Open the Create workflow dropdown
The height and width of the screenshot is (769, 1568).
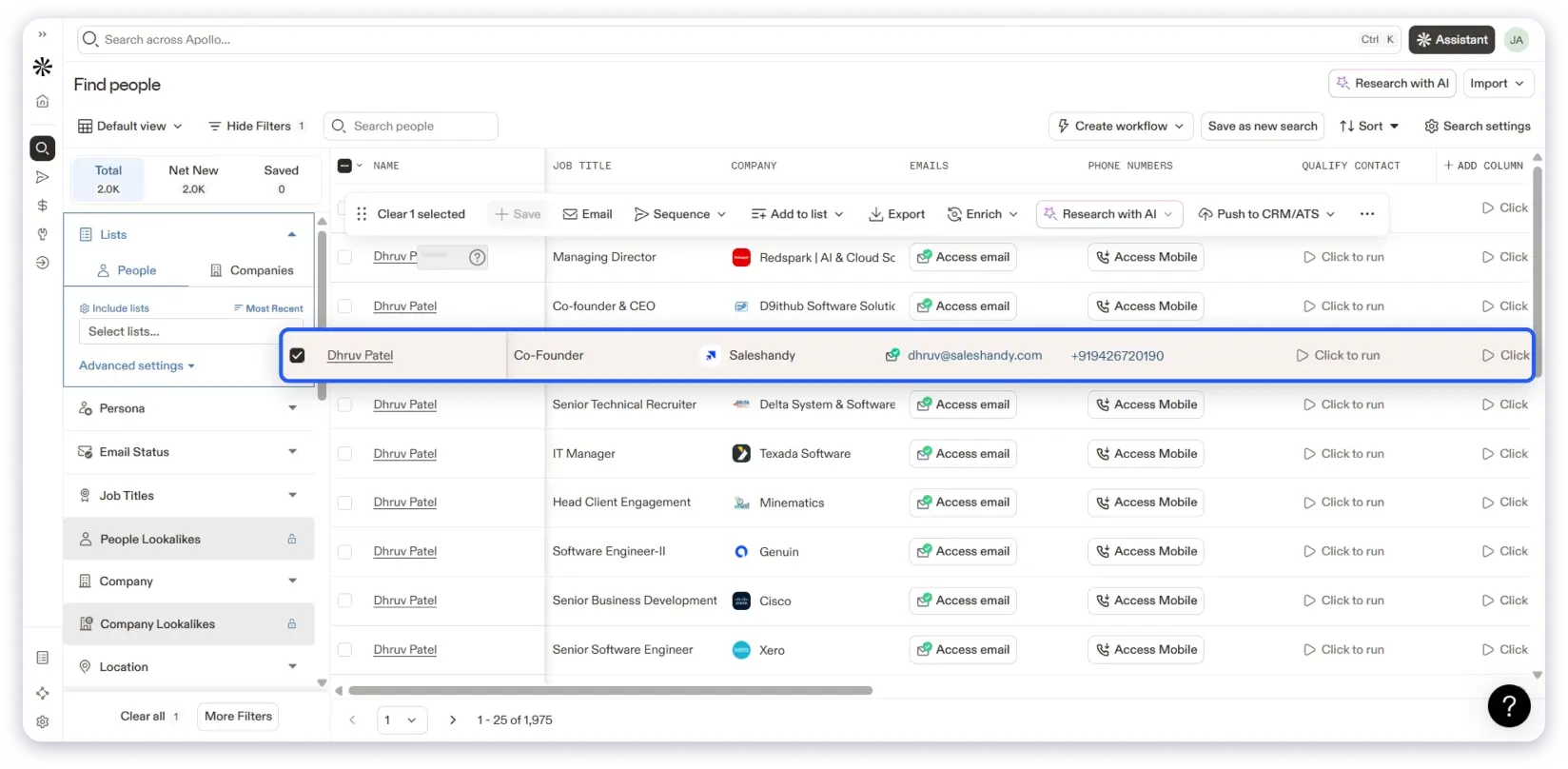pyautogui.click(x=1121, y=126)
